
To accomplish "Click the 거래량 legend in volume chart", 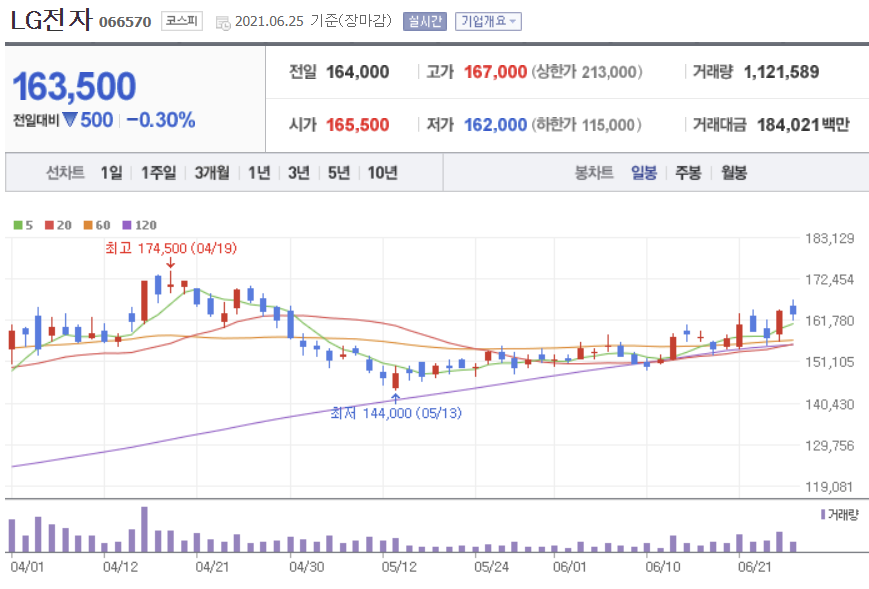I will (x=839, y=515).
